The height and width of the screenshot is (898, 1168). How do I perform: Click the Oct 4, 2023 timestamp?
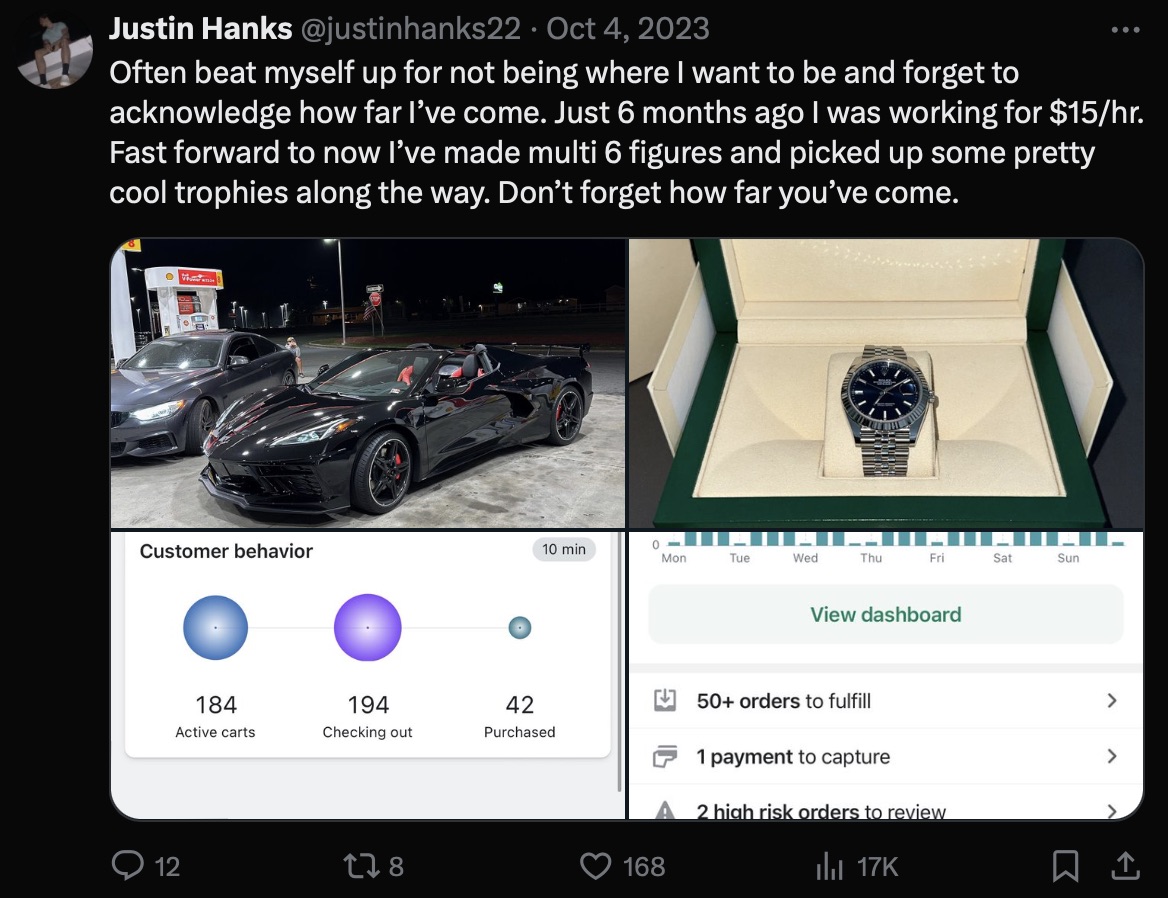628,28
